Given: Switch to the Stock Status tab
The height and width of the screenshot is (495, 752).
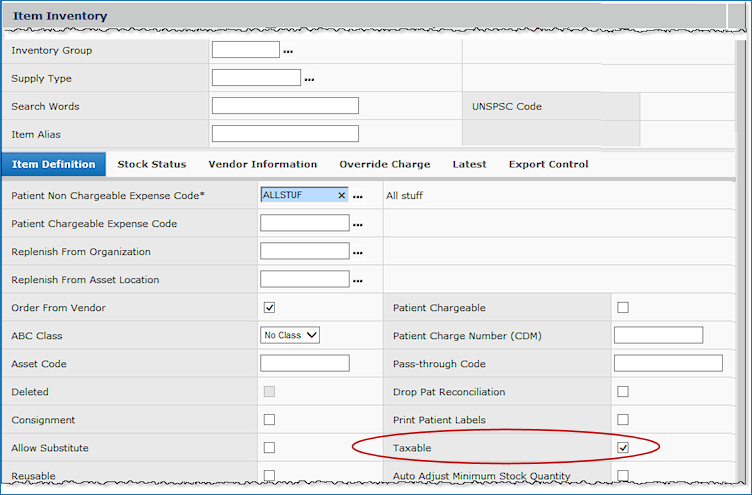Looking at the screenshot, I should pyautogui.click(x=152, y=164).
